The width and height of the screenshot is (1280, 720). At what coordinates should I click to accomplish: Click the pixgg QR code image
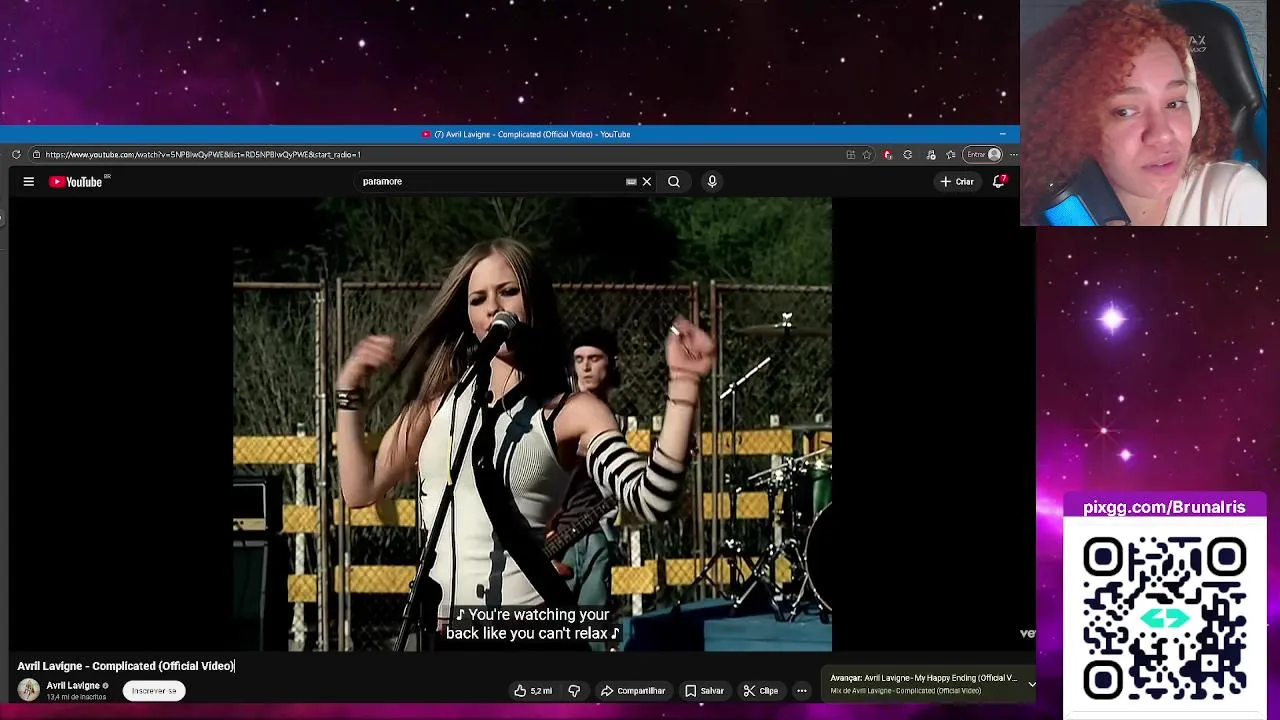pos(1164,617)
